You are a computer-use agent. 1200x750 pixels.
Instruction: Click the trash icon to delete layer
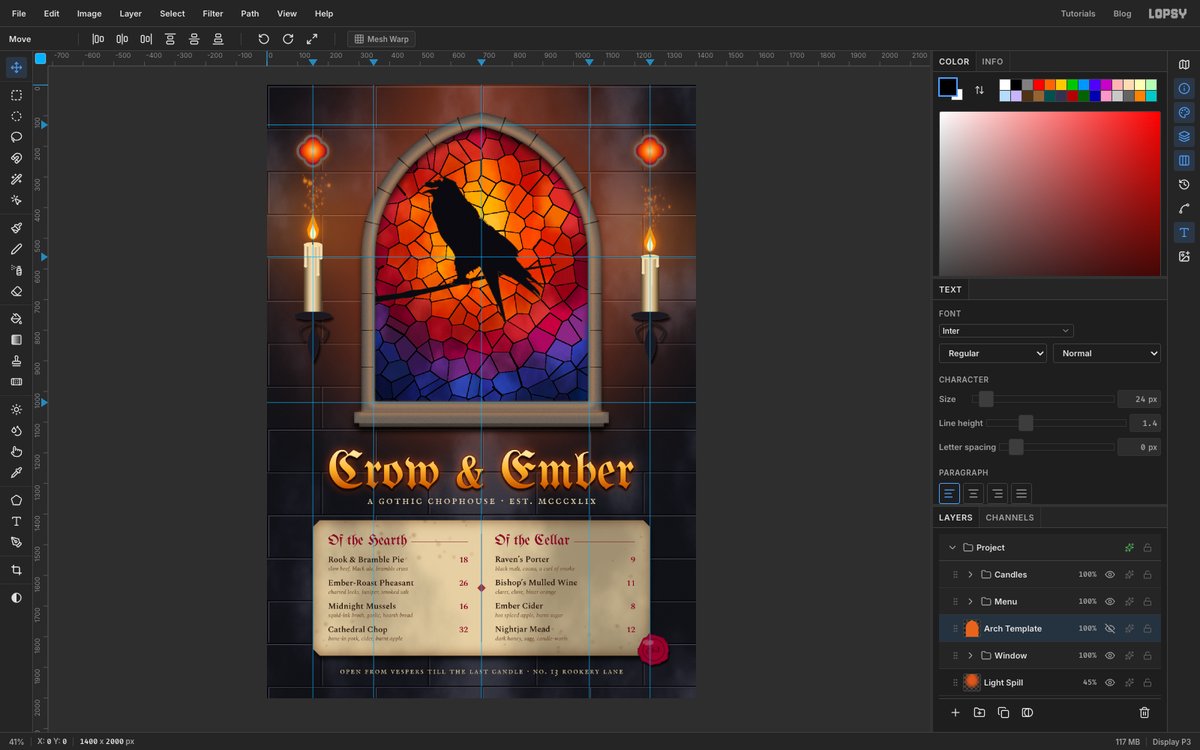coord(1144,713)
